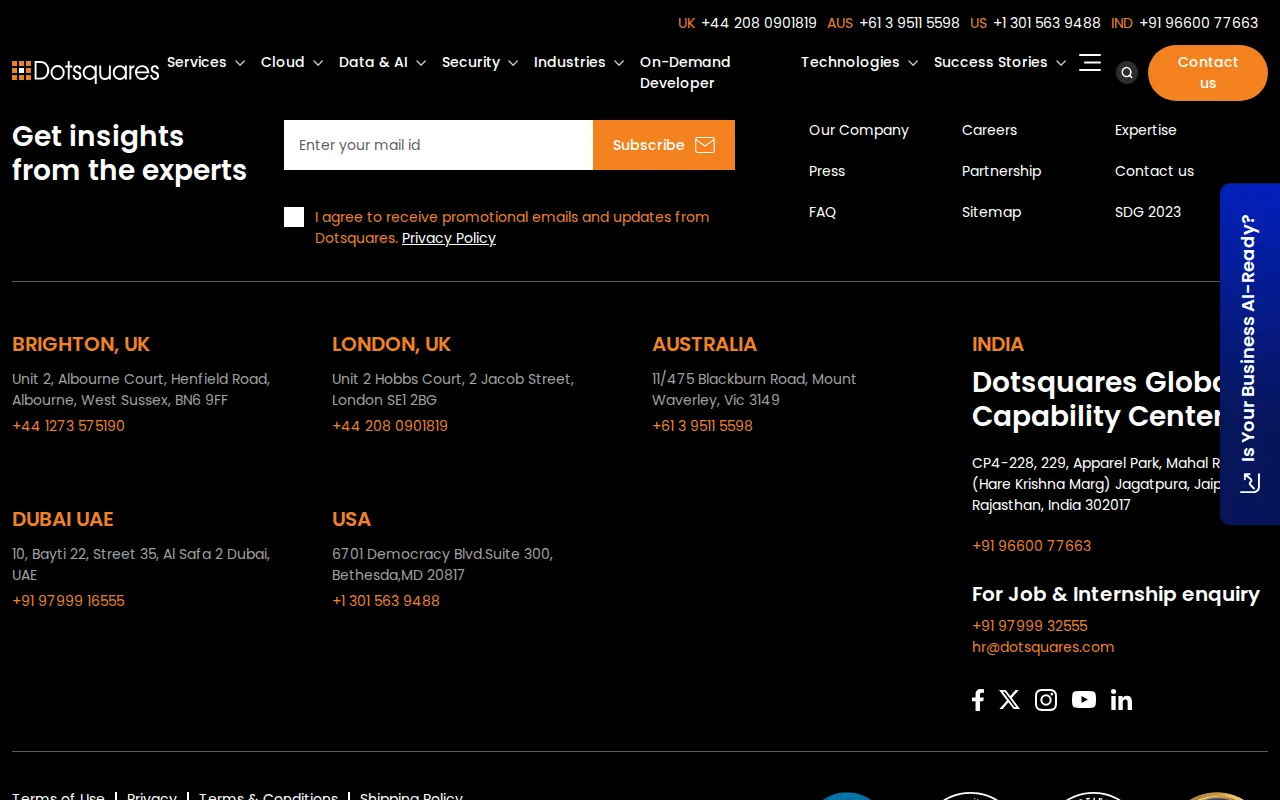Expand the Technologies dropdown menu
This screenshot has height=800, width=1280.
pyautogui.click(x=859, y=62)
